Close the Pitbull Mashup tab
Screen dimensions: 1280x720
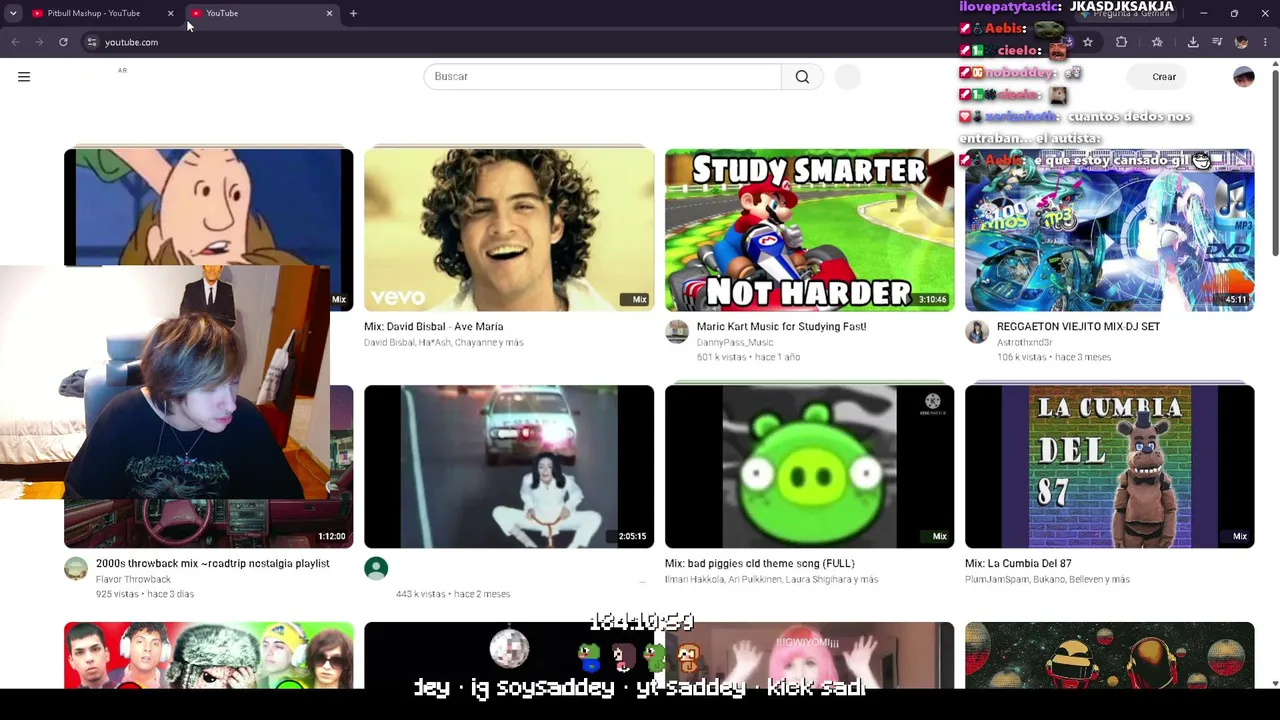[x=170, y=13]
